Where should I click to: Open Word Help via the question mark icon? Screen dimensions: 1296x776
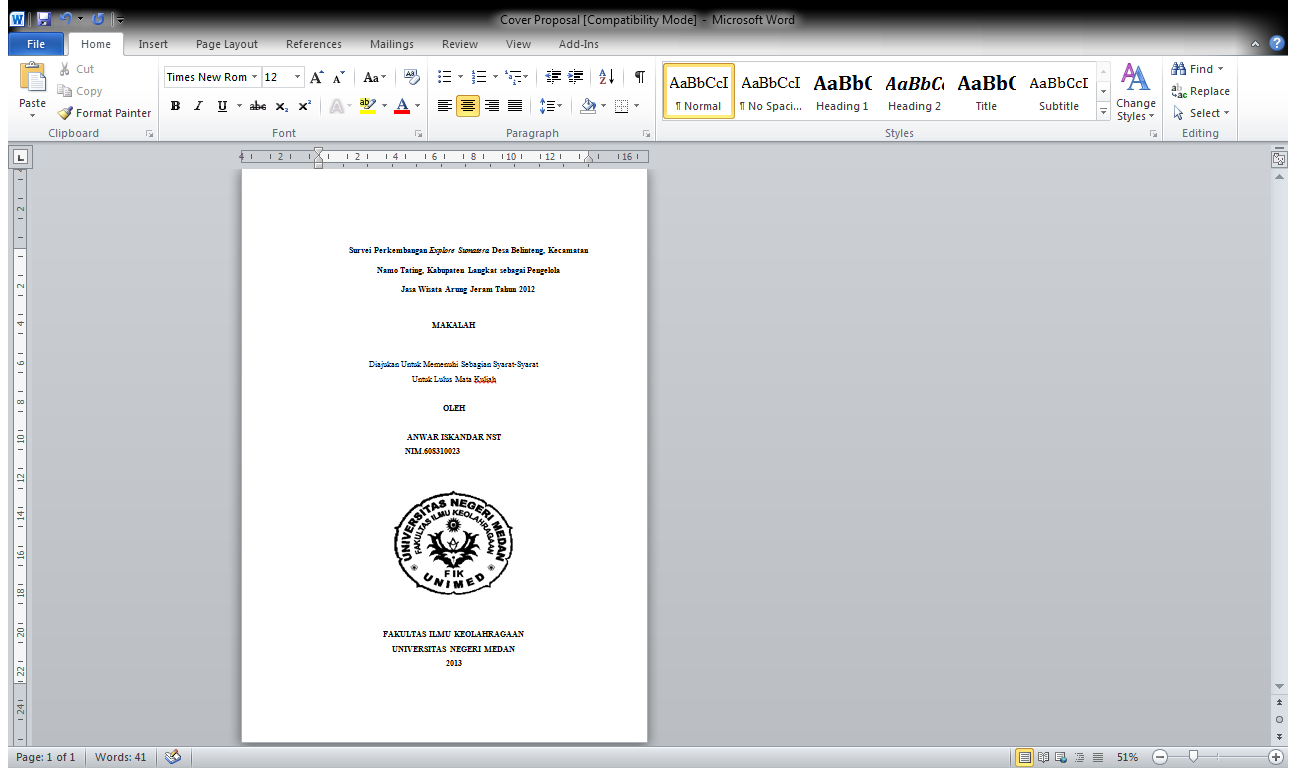(1277, 44)
